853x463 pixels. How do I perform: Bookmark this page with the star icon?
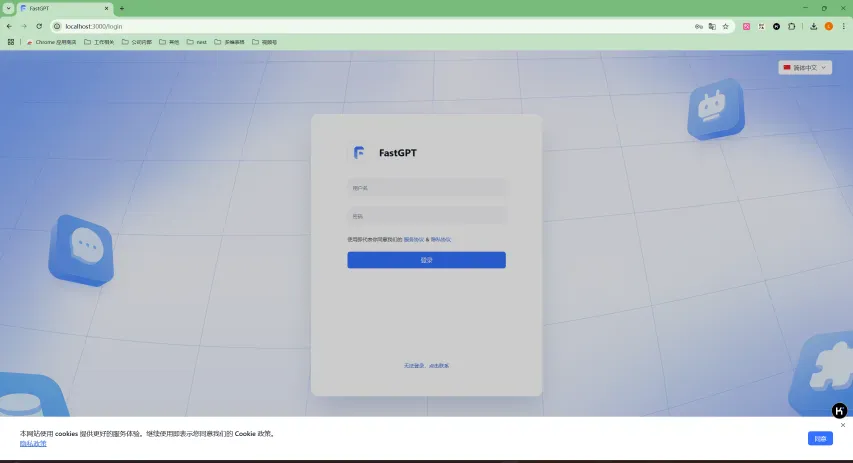point(725,26)
